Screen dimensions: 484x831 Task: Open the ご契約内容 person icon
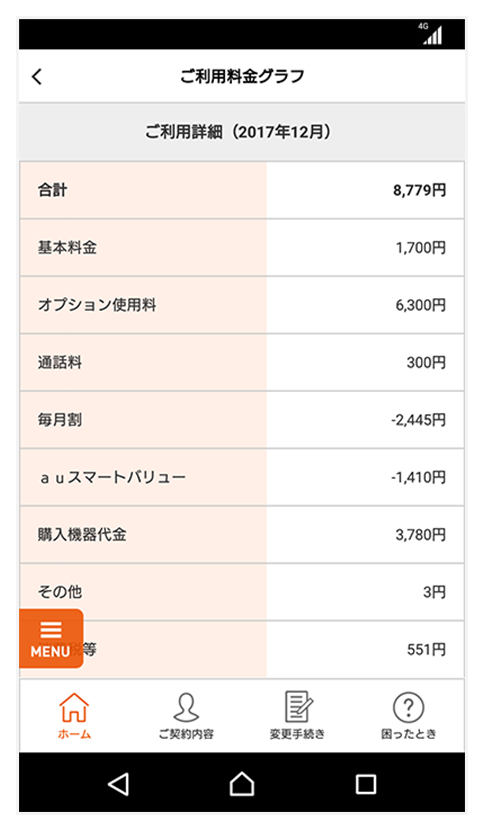click(186, 715)
